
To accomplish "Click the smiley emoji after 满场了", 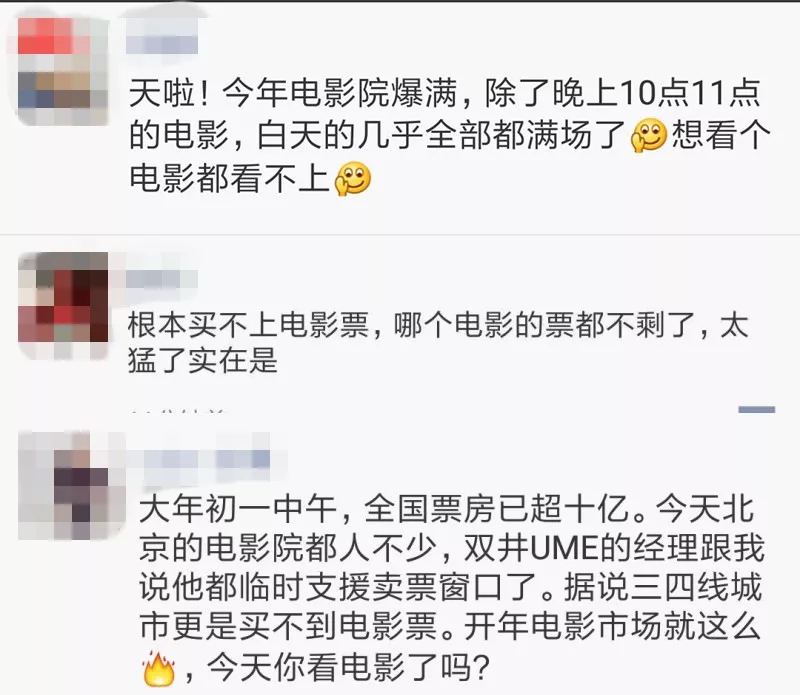I will (x=648, y=136).
